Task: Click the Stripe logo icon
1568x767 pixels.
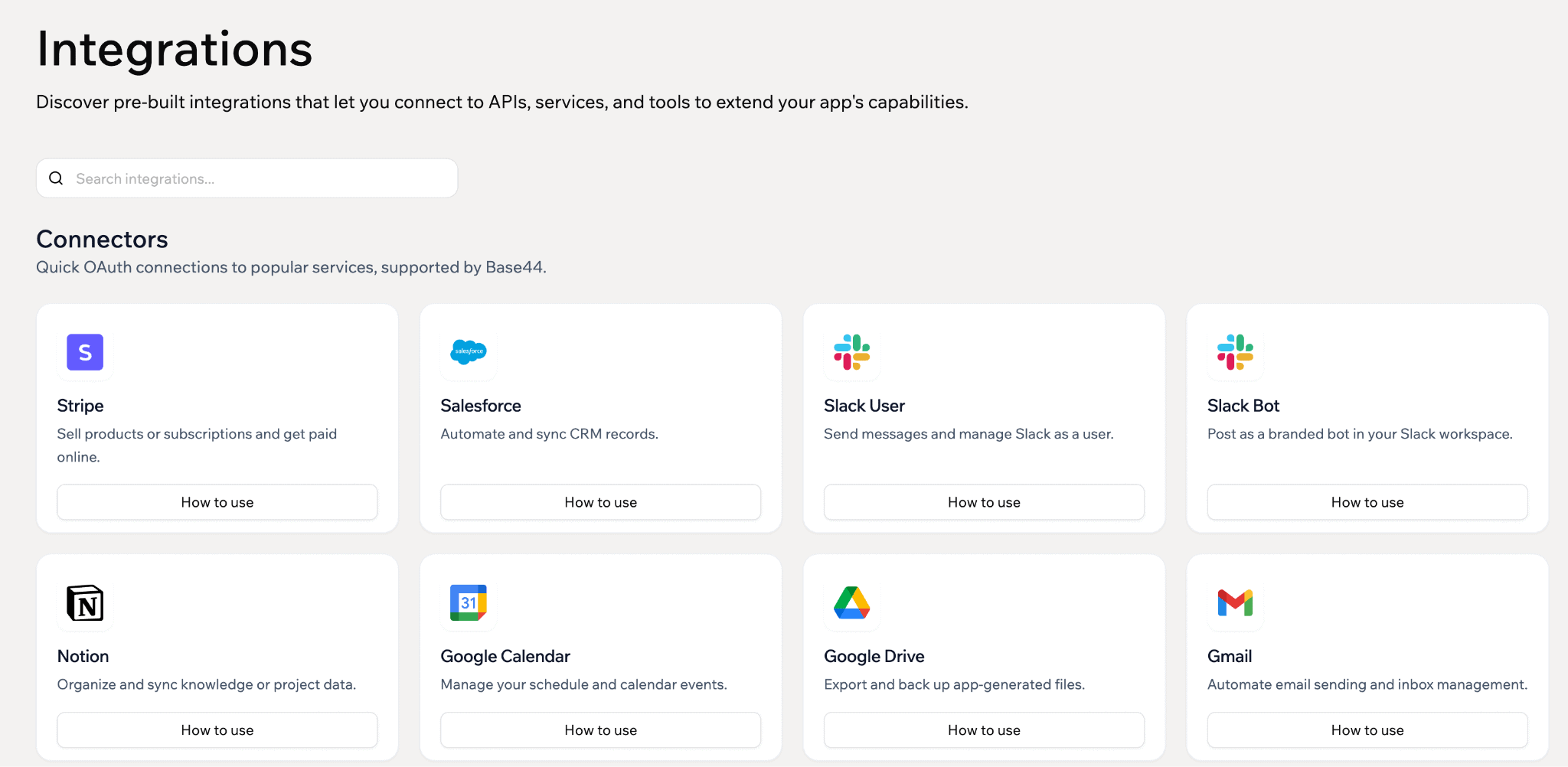Action: click(x=85, y=352)
